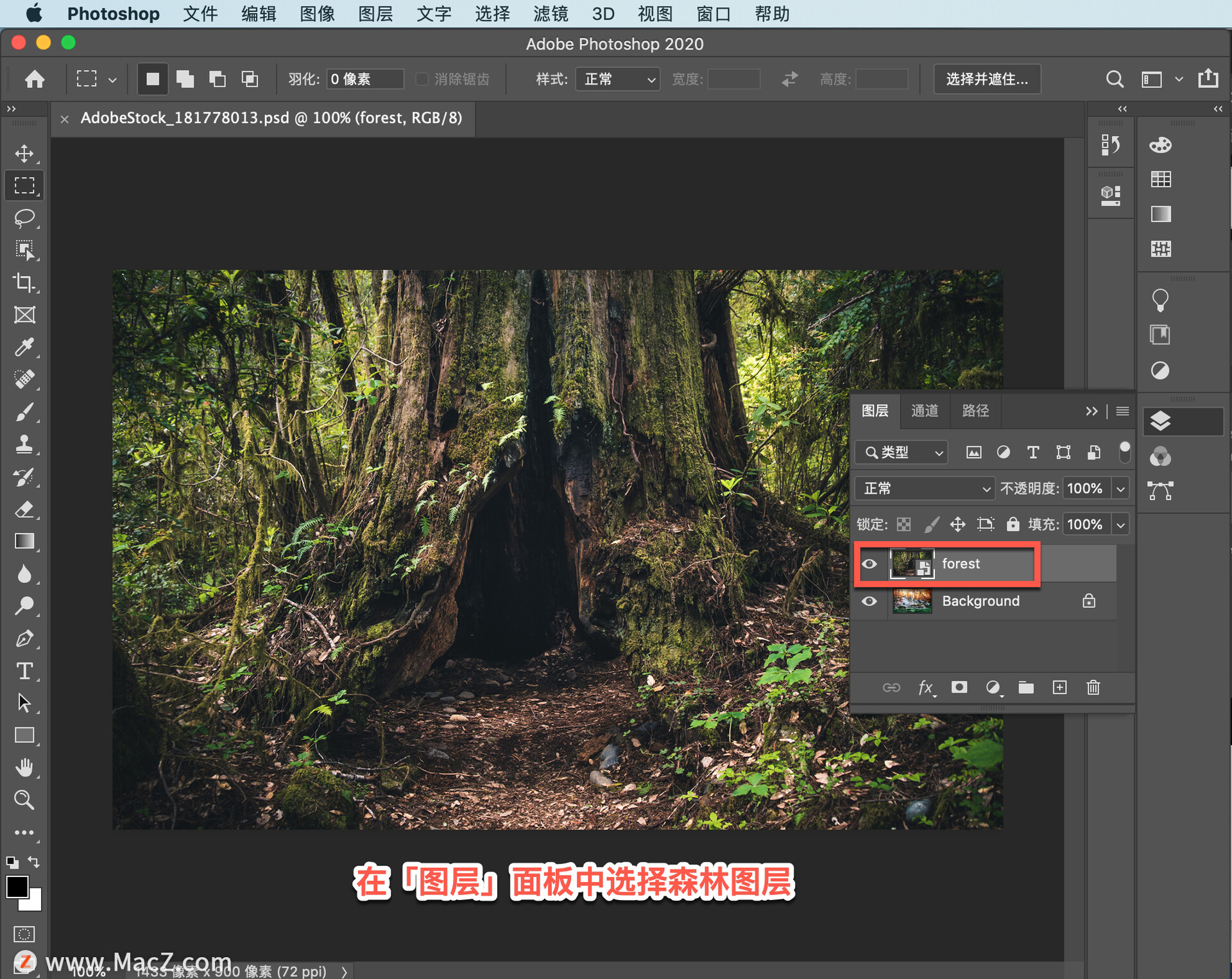
Task: Switch to the 通道 (Channels) tab
Action: click(924, 411)
